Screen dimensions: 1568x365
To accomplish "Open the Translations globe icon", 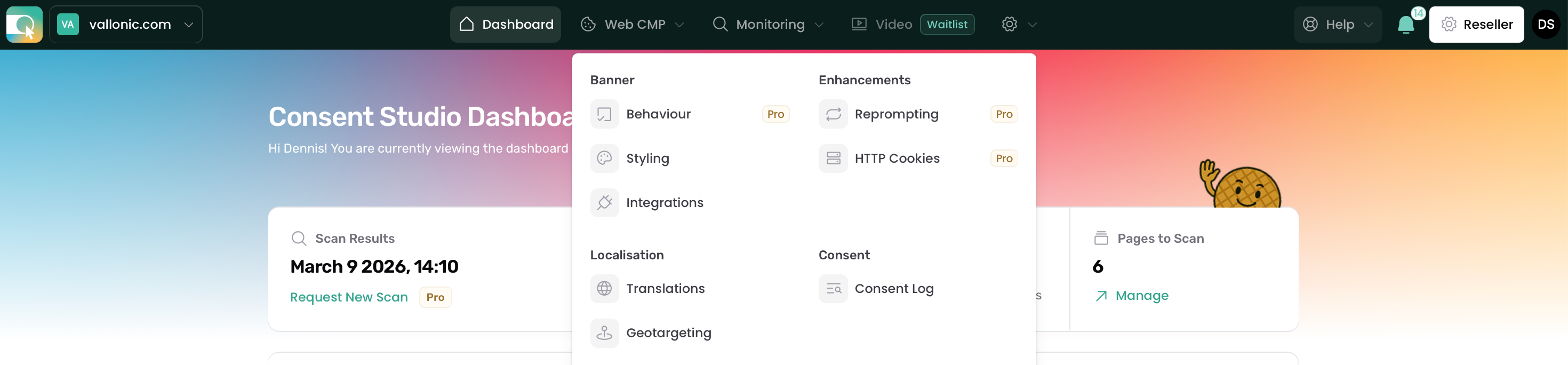I will click(x=604, y=288).
